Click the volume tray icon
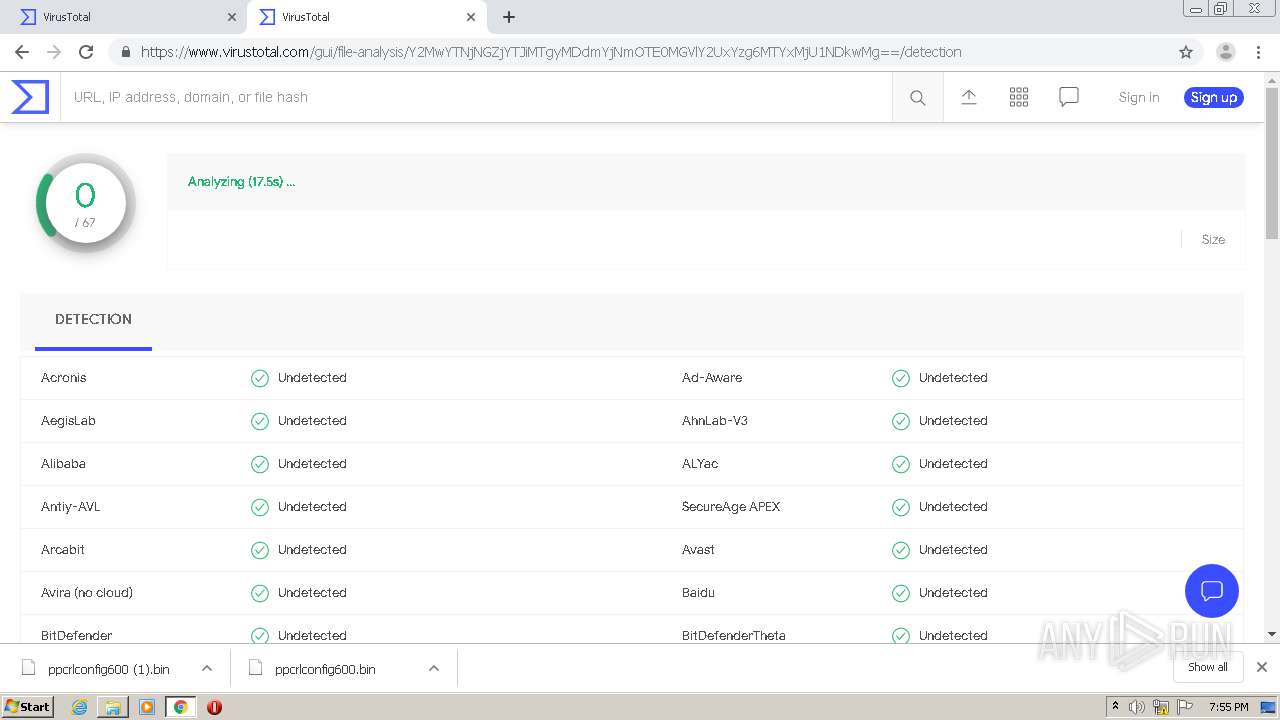Image resolution: width=1280 pixels, height=720 pixels. (1137, 707)
